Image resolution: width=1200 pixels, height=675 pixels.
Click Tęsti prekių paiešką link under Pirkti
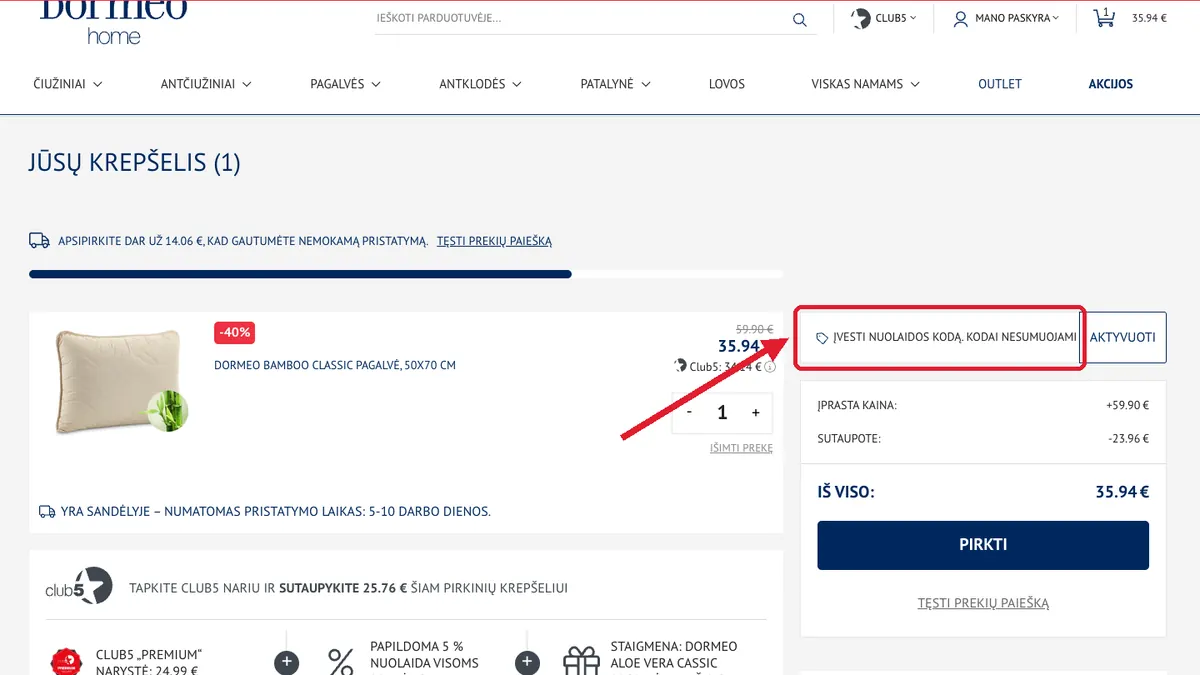click(x=983, y=603)
